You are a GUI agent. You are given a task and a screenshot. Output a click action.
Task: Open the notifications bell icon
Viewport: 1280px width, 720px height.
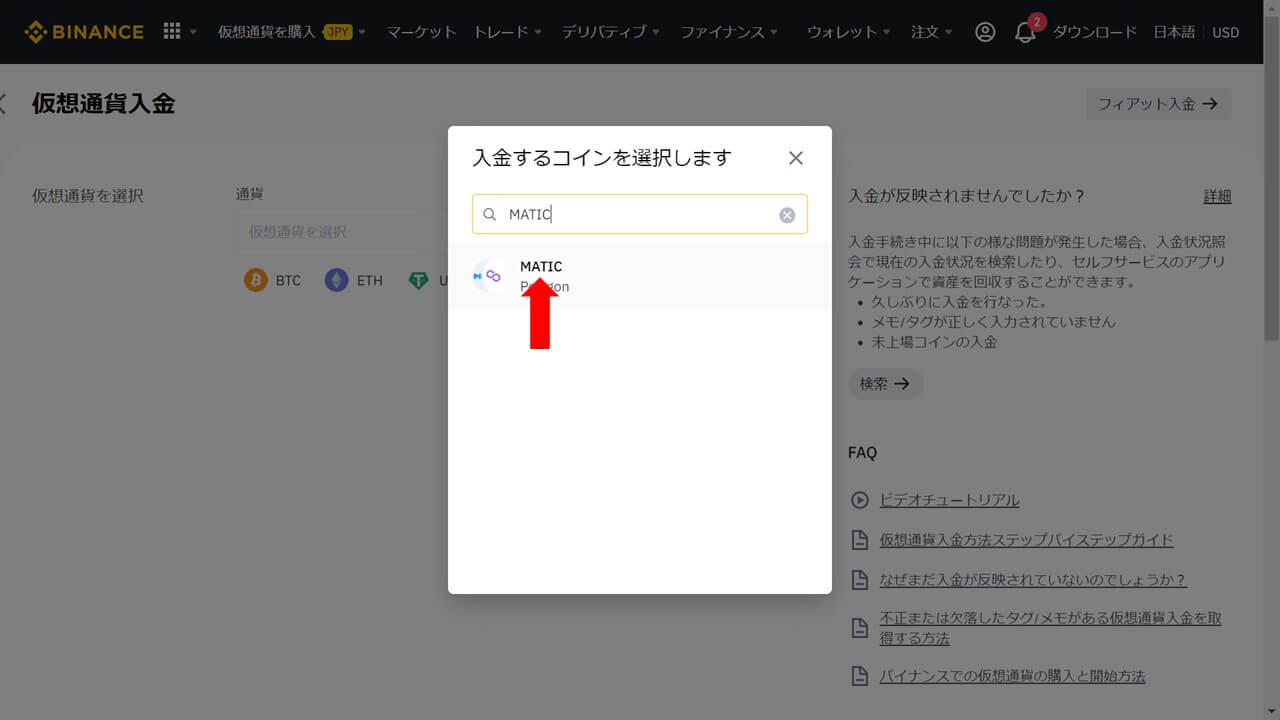[1025, 32]
